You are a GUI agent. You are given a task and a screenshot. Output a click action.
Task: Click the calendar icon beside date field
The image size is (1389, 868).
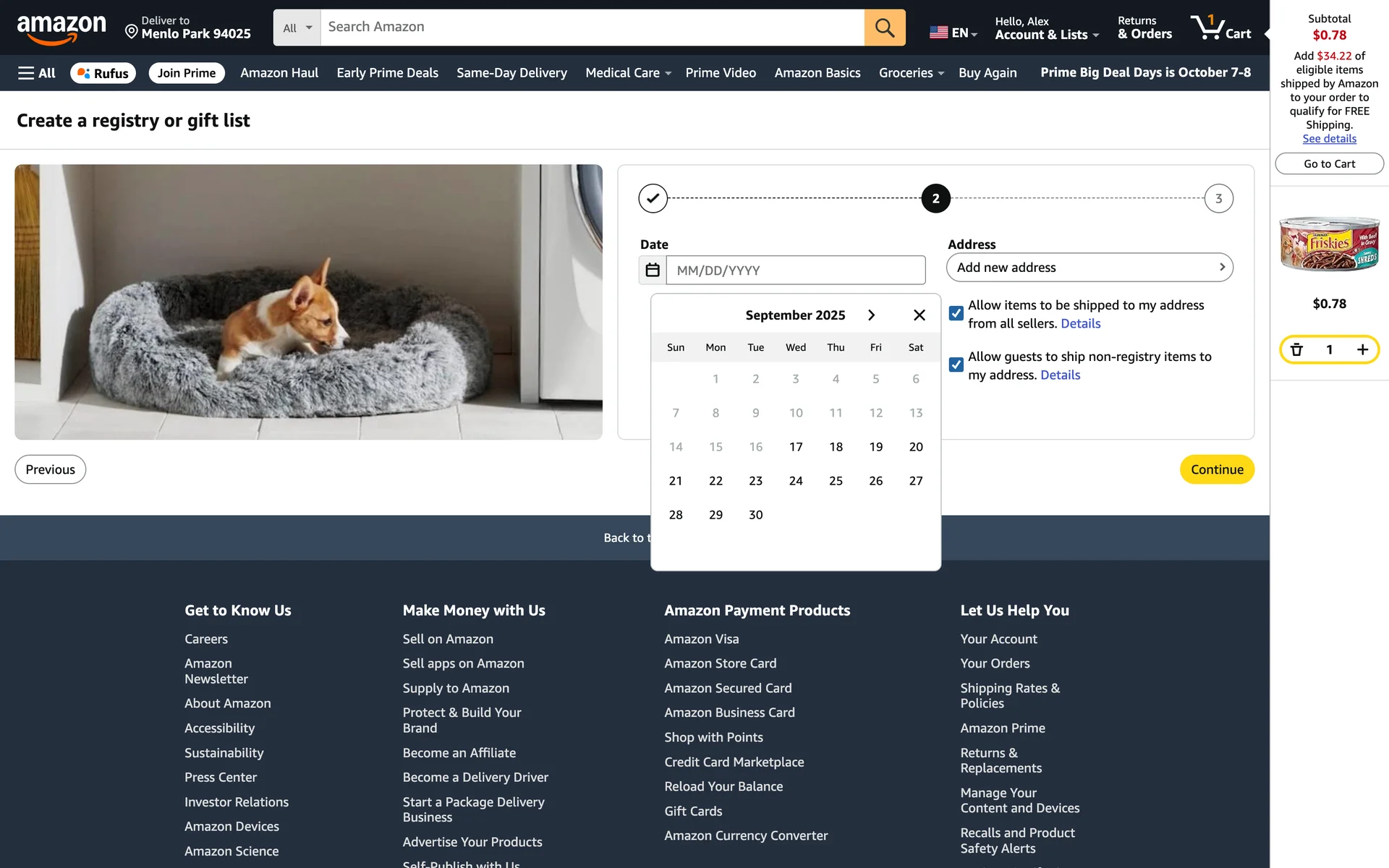653,270
